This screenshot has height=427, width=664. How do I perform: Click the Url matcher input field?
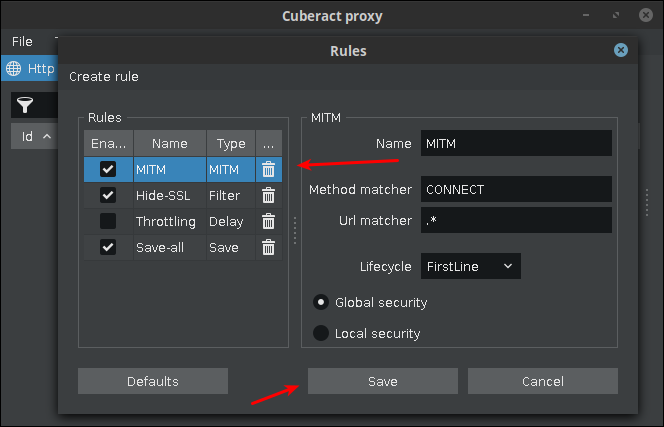coord(516,220)
